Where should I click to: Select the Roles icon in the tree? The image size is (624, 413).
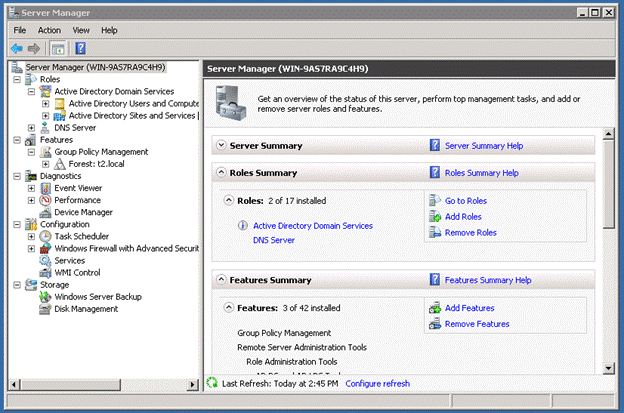click(x=31, y=79)
